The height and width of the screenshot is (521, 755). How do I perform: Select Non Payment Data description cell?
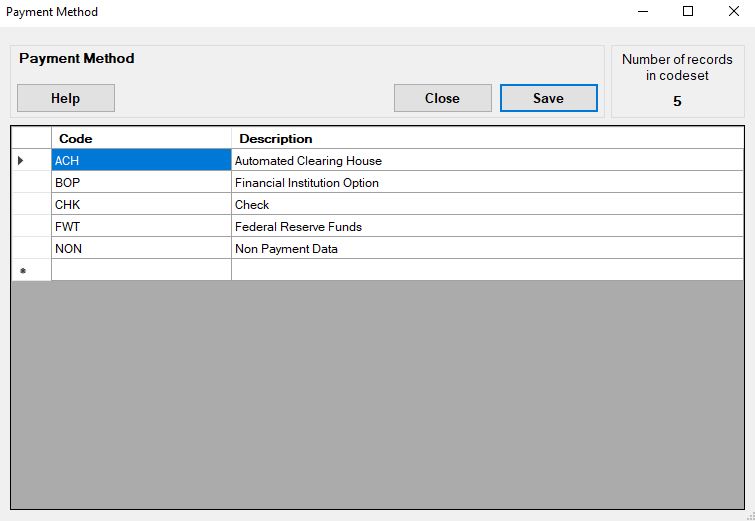point(487,248)
